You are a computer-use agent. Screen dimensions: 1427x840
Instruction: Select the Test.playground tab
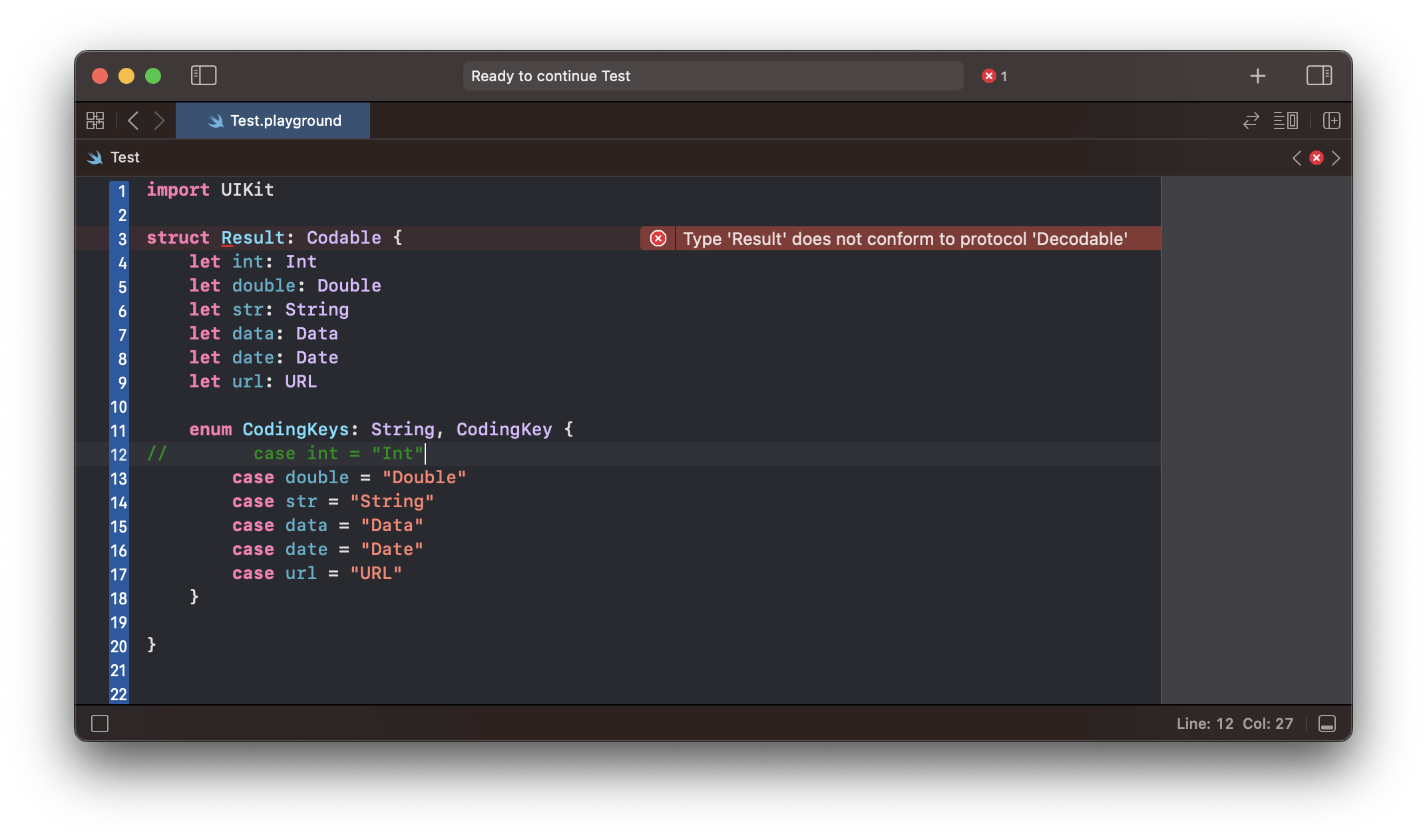[274, 120]
